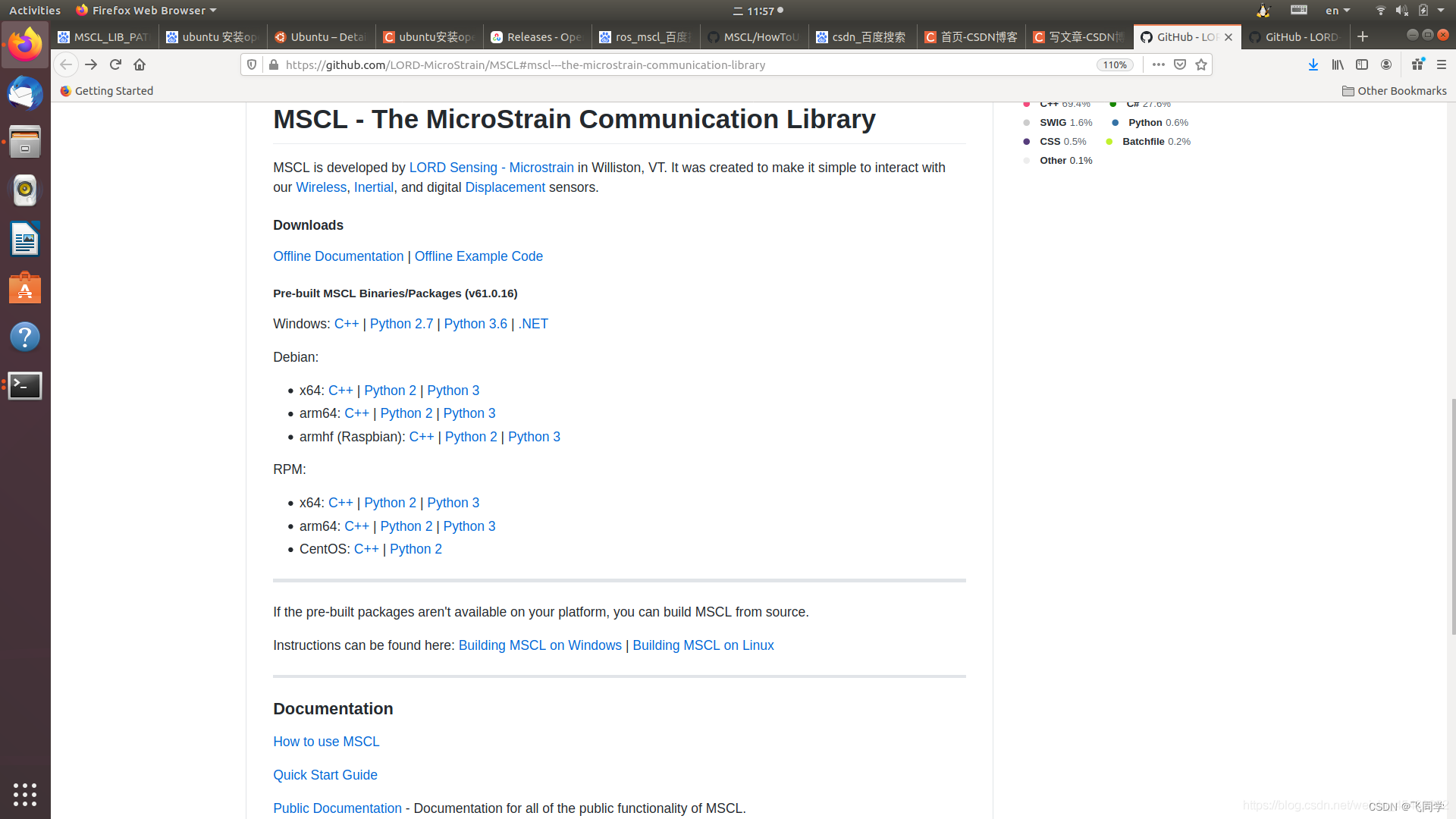This screenshot has width=1456, height=819.
Task: Open the clock calendar panel
Action: pyautogui.click(x=758, y=11)
